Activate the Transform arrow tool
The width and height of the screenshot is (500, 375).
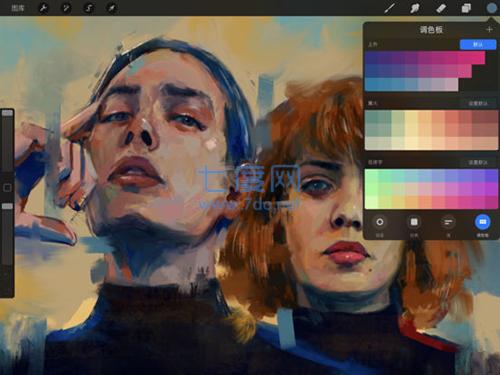click(111, 8)
